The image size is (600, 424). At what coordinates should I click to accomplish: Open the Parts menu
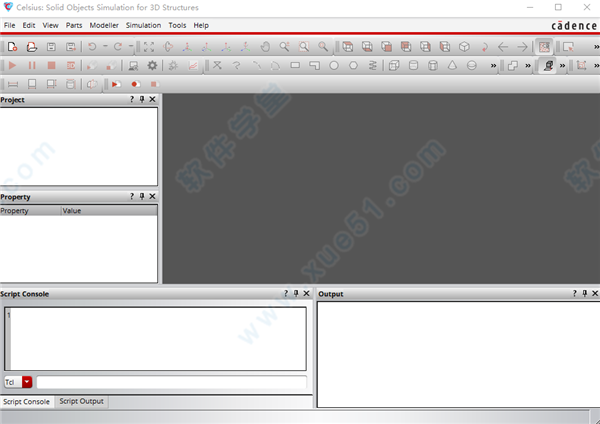(x=74, y=25)
